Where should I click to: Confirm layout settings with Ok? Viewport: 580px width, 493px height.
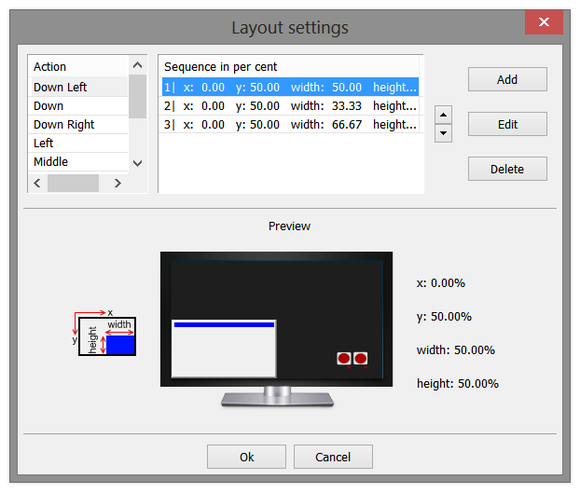(x=246, y=457)
